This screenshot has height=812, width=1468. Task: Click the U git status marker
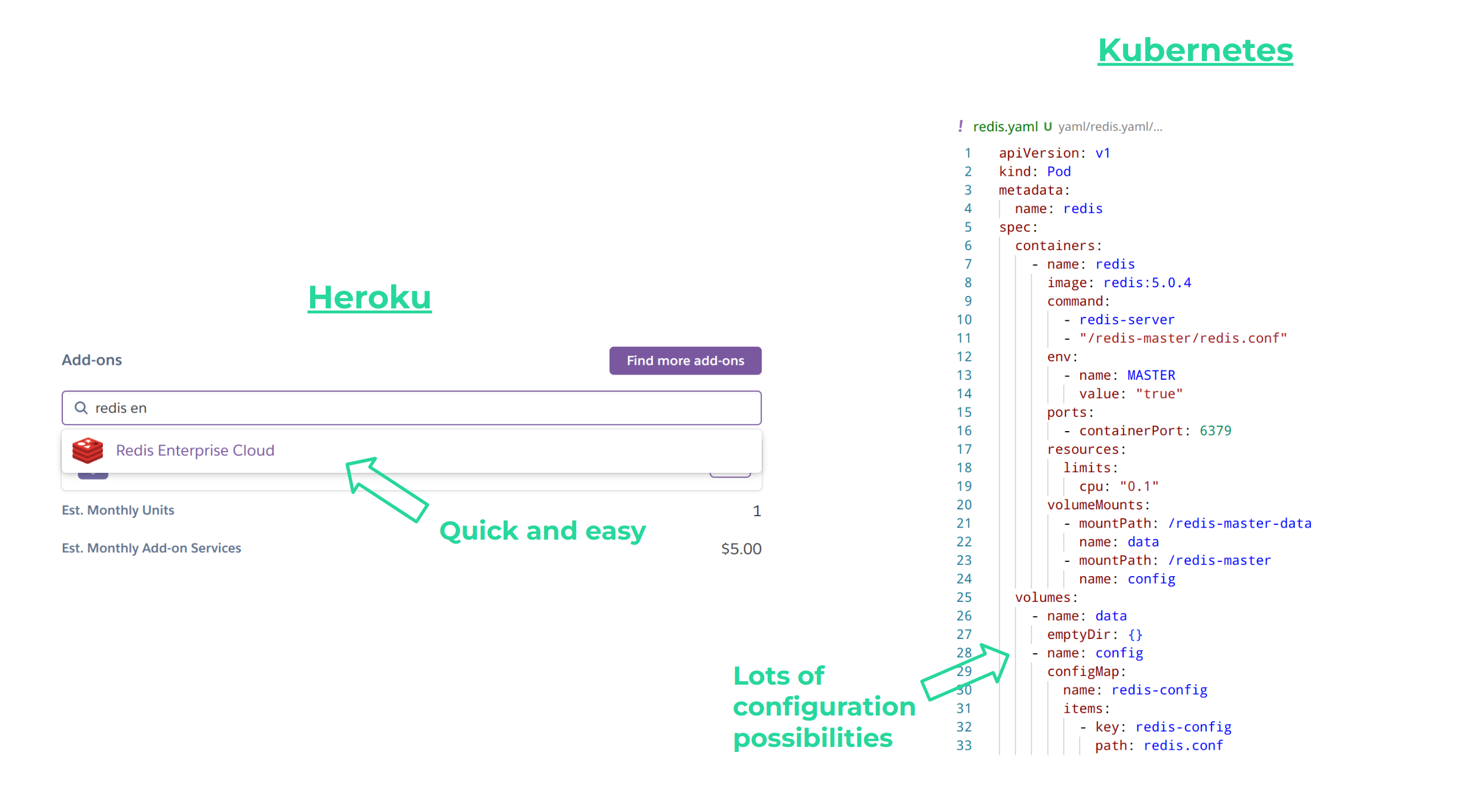pyautogui.click(x=1048, y=127)
